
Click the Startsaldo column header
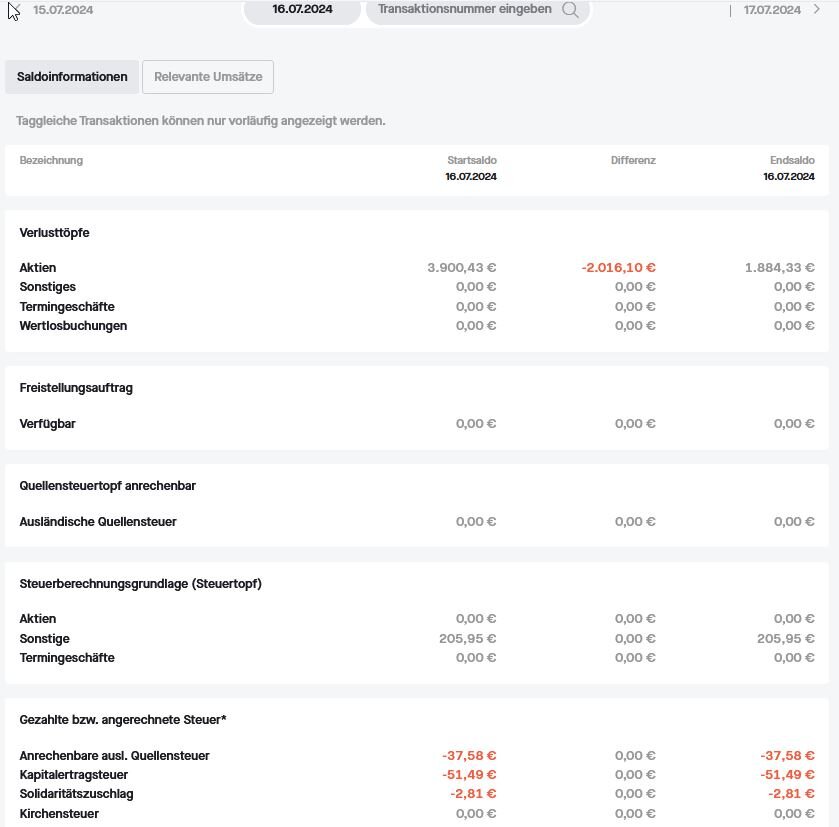471,160
